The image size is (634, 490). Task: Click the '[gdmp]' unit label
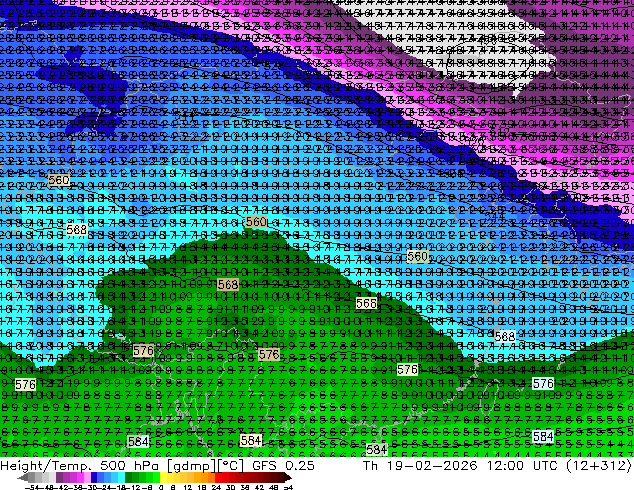click(189, 466)
